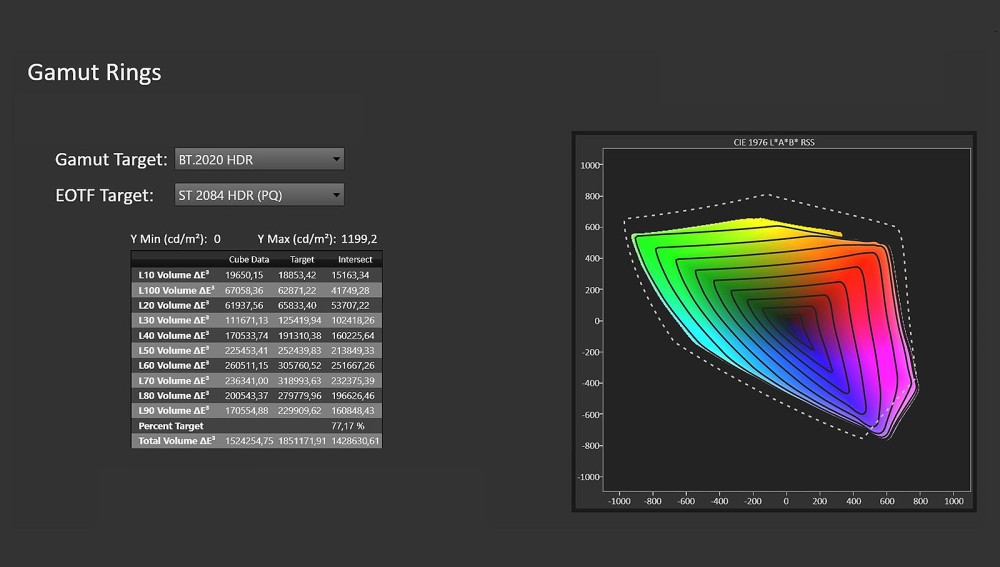Click the cube data cell 170554,88
Screen dimensions: 1000x567
[x=246, y=411]
